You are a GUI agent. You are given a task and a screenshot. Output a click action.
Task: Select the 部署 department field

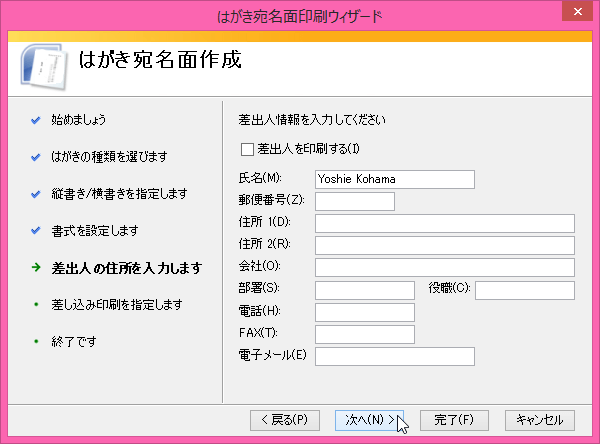(x=364, y=290)
